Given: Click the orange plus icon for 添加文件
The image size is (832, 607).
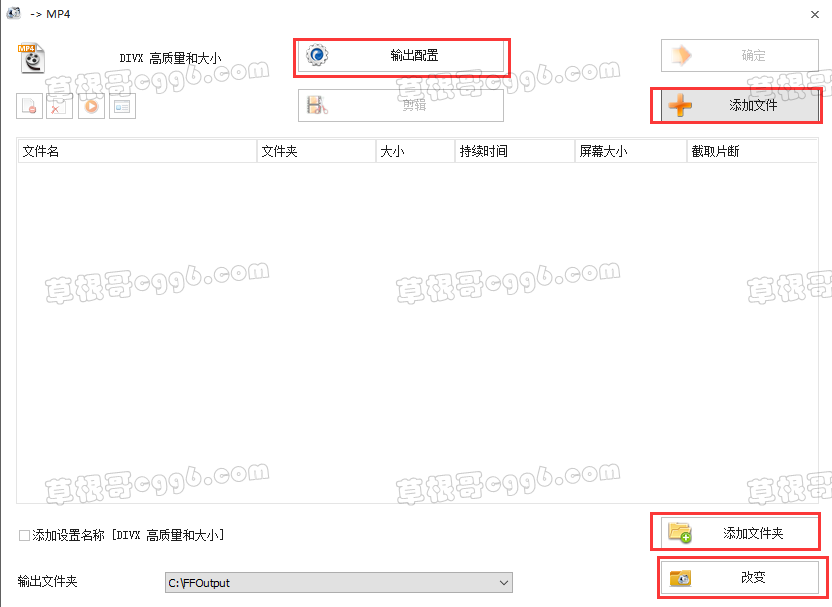Looking at the screenshot, I should pos(680,106).
